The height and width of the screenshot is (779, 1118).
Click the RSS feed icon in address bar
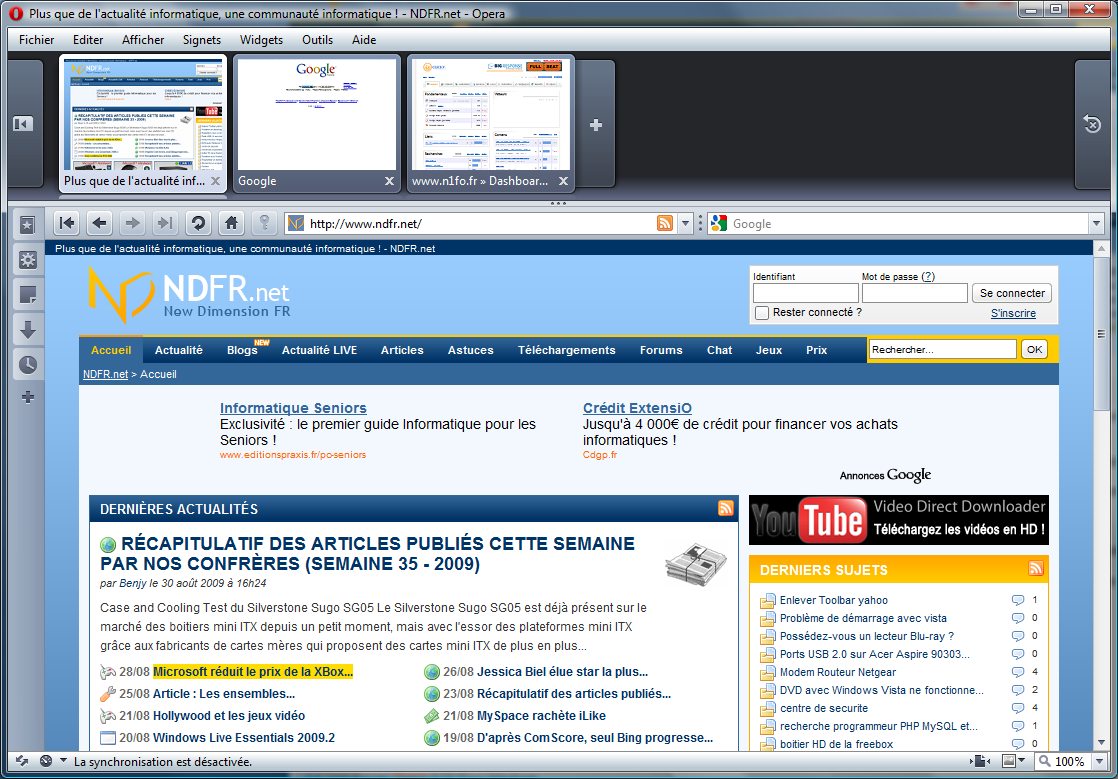665,223
